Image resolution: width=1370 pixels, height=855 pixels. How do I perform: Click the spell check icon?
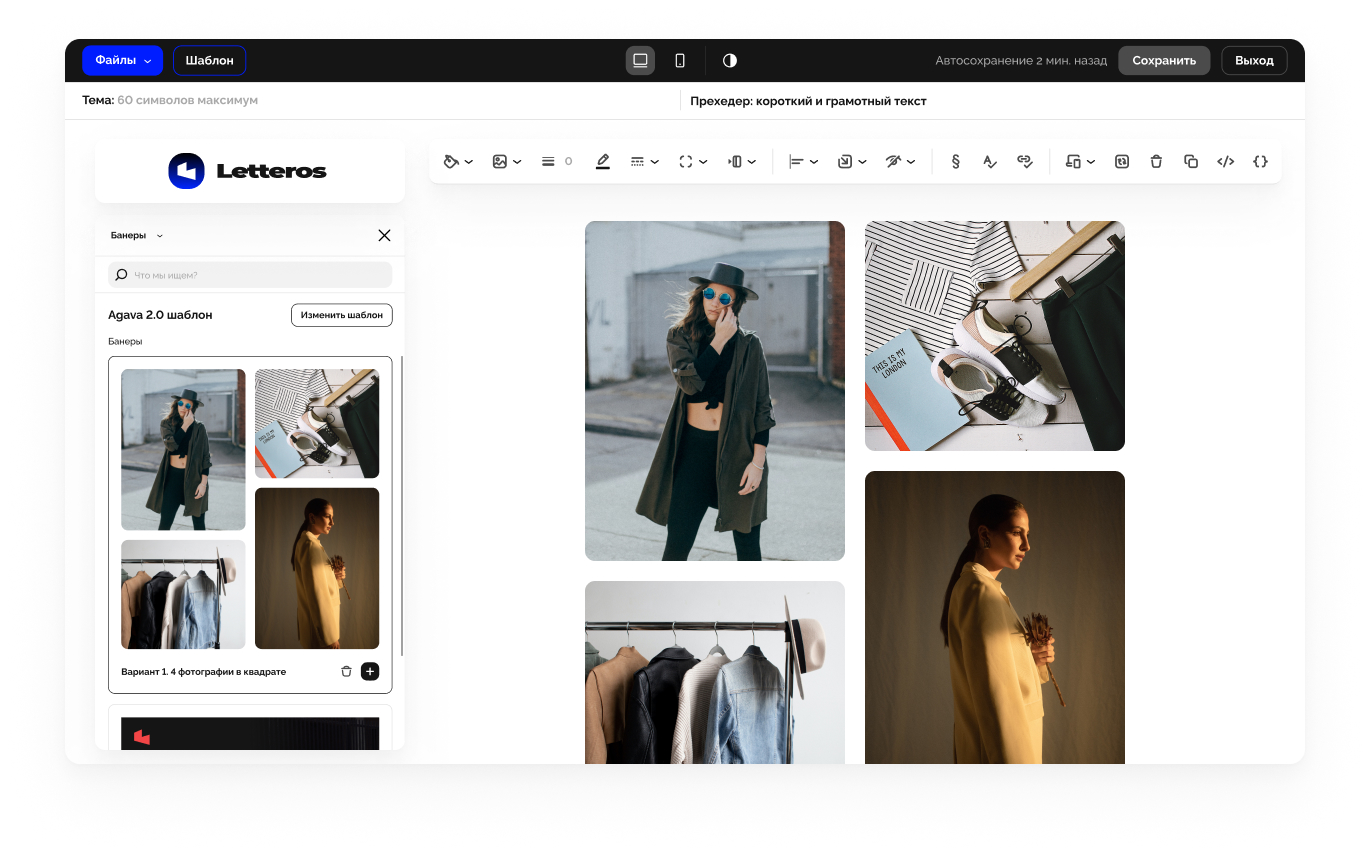point(989,161)
